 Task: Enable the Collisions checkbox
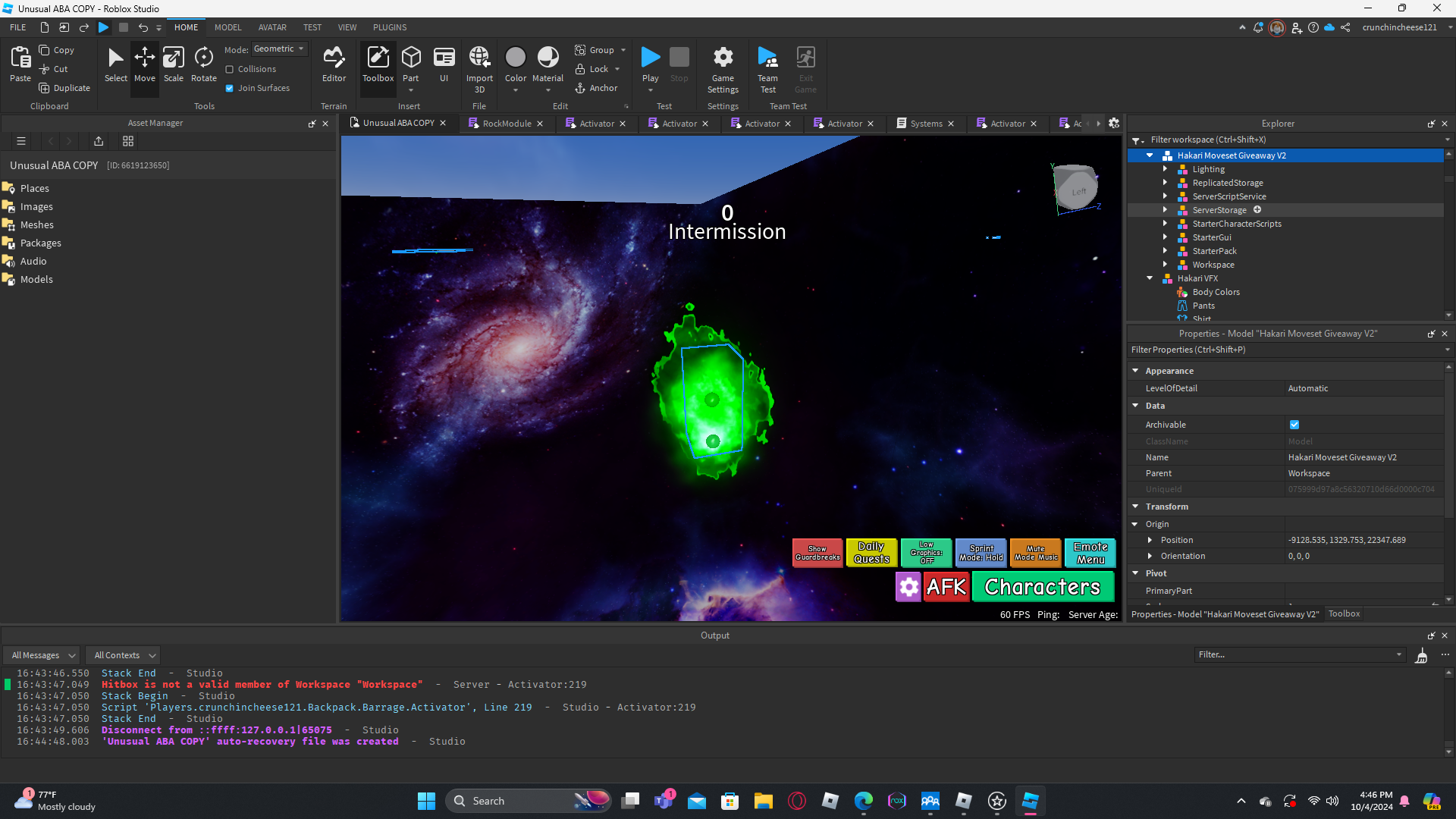point(230,69)
